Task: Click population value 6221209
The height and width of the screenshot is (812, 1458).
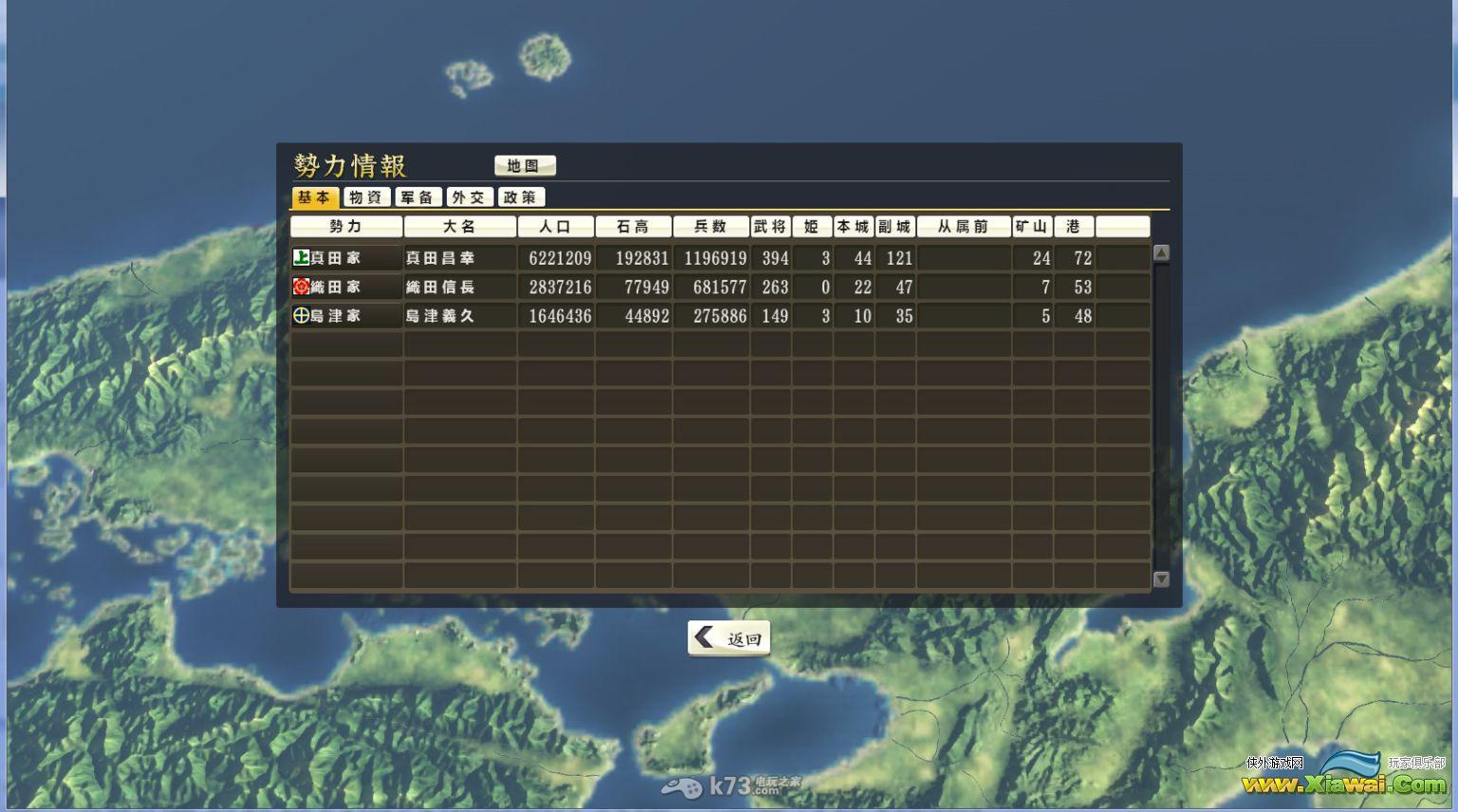Action: pyautogui.click(x=560, y=258)
